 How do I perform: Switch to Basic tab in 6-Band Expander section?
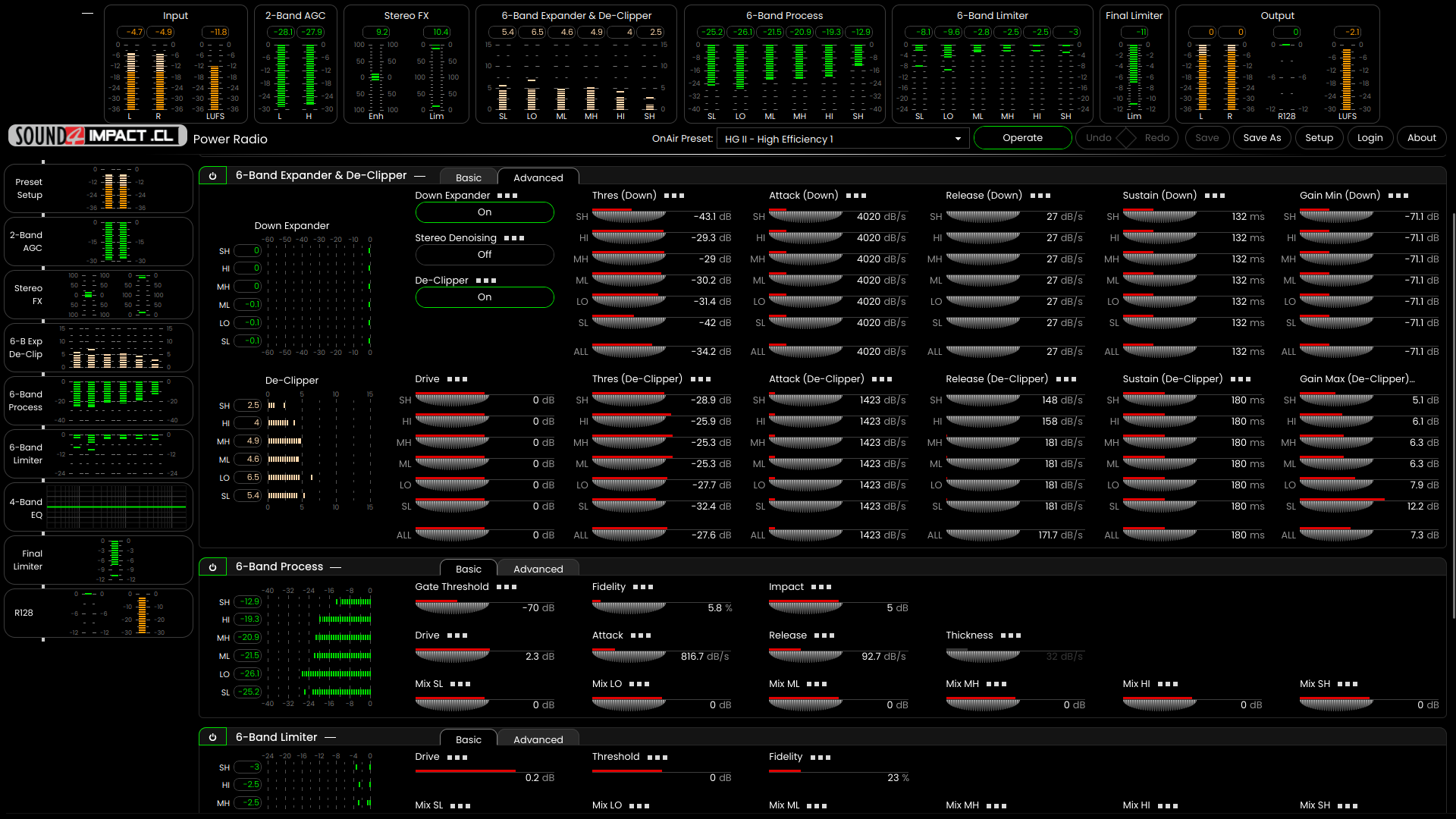point(468,177)
